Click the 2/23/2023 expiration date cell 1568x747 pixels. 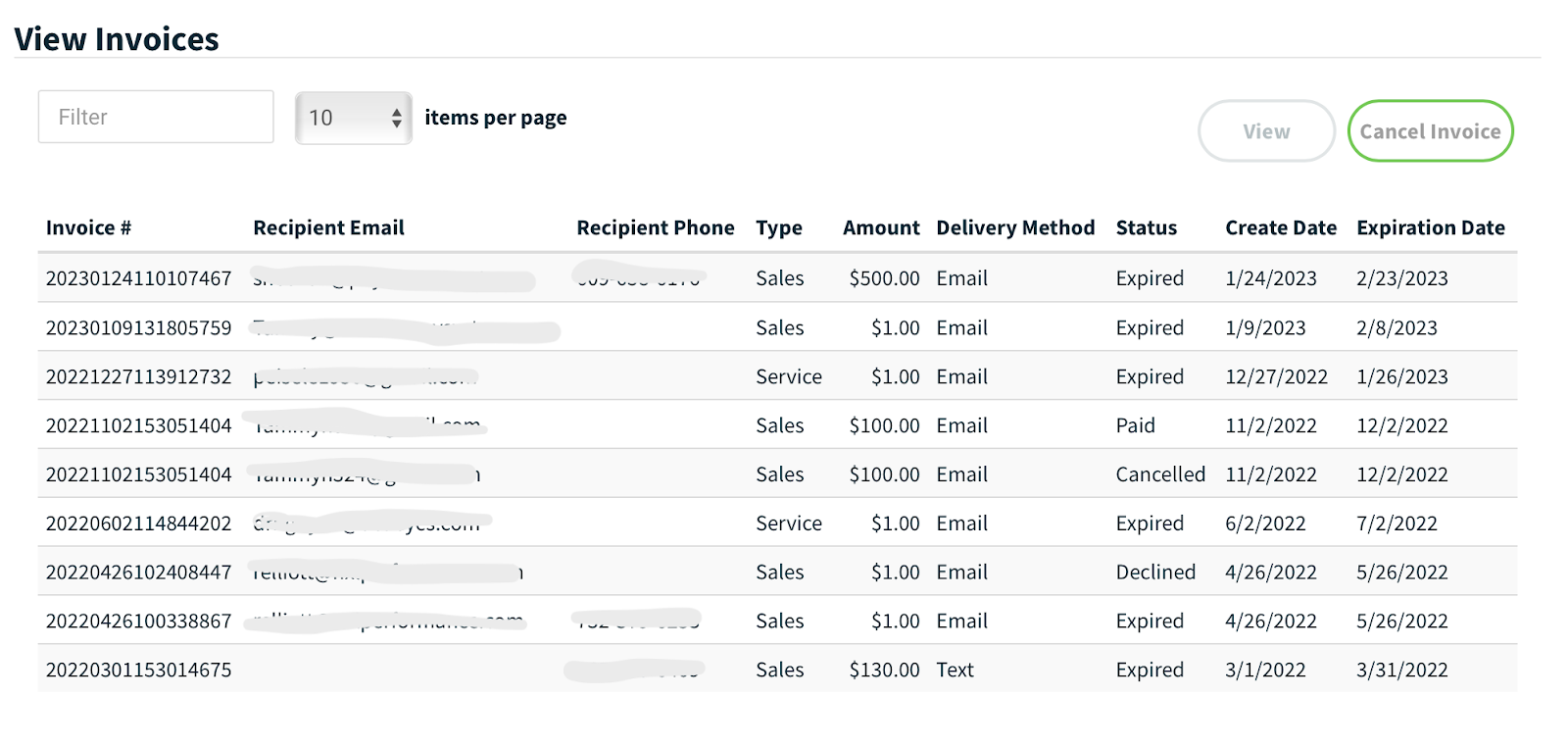pos(1401,278)
